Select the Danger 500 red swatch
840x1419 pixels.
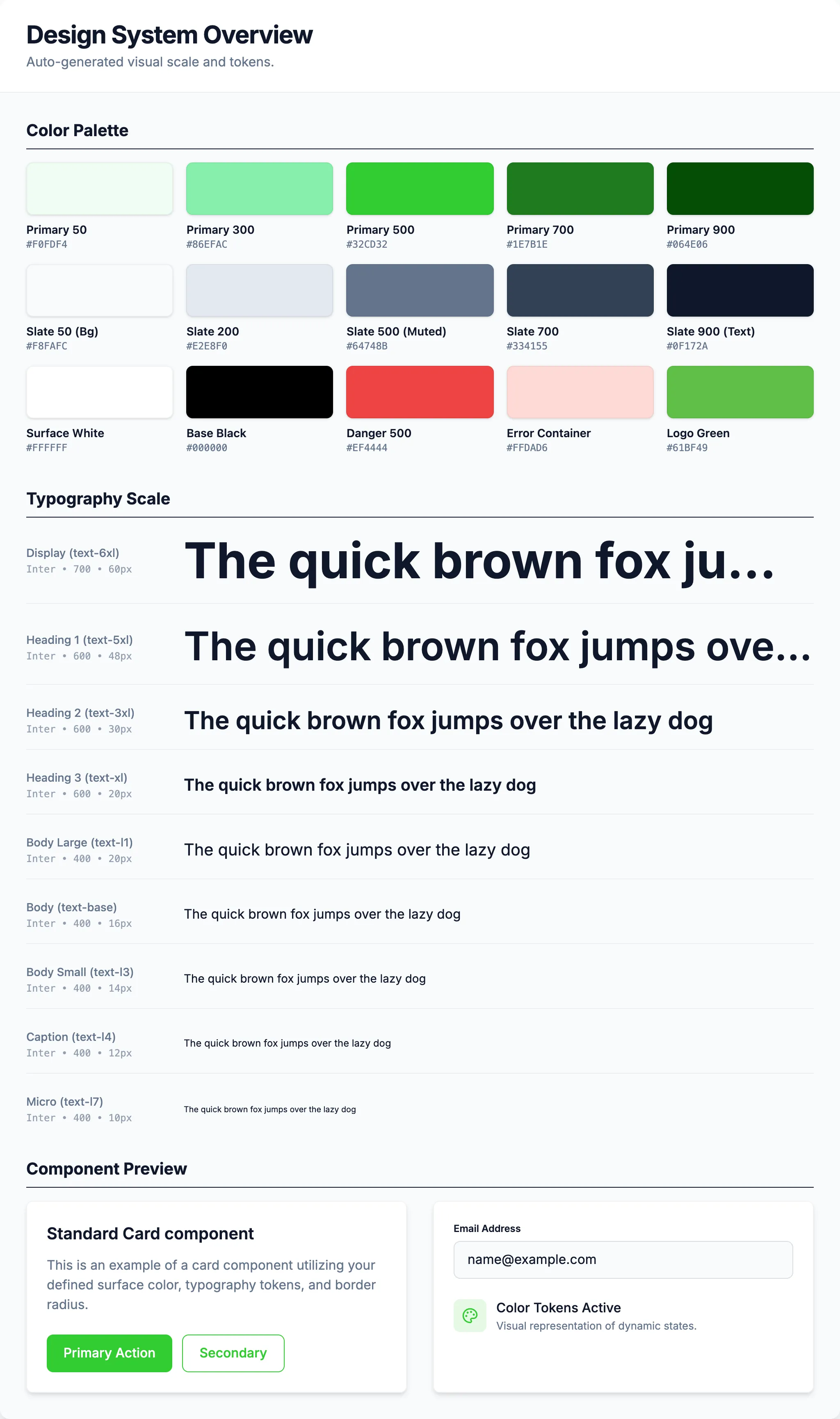[x=420, y=392]
